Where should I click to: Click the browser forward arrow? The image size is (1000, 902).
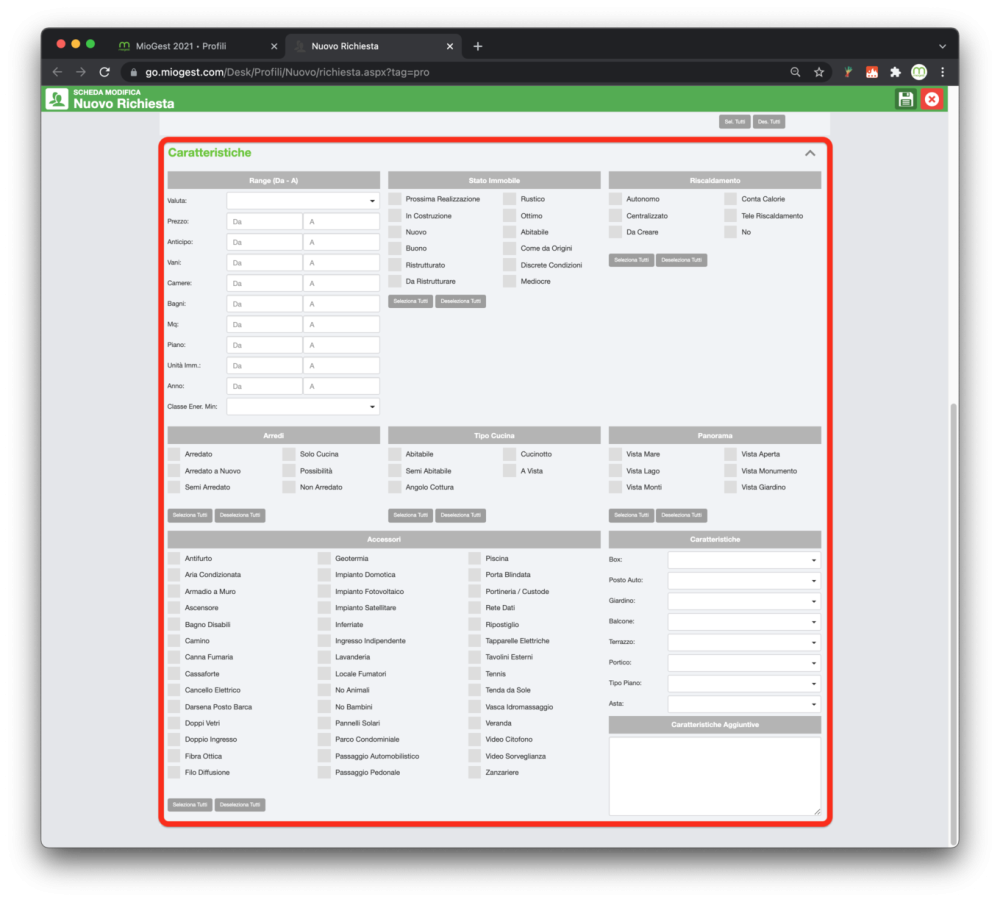tap(80, 72)
